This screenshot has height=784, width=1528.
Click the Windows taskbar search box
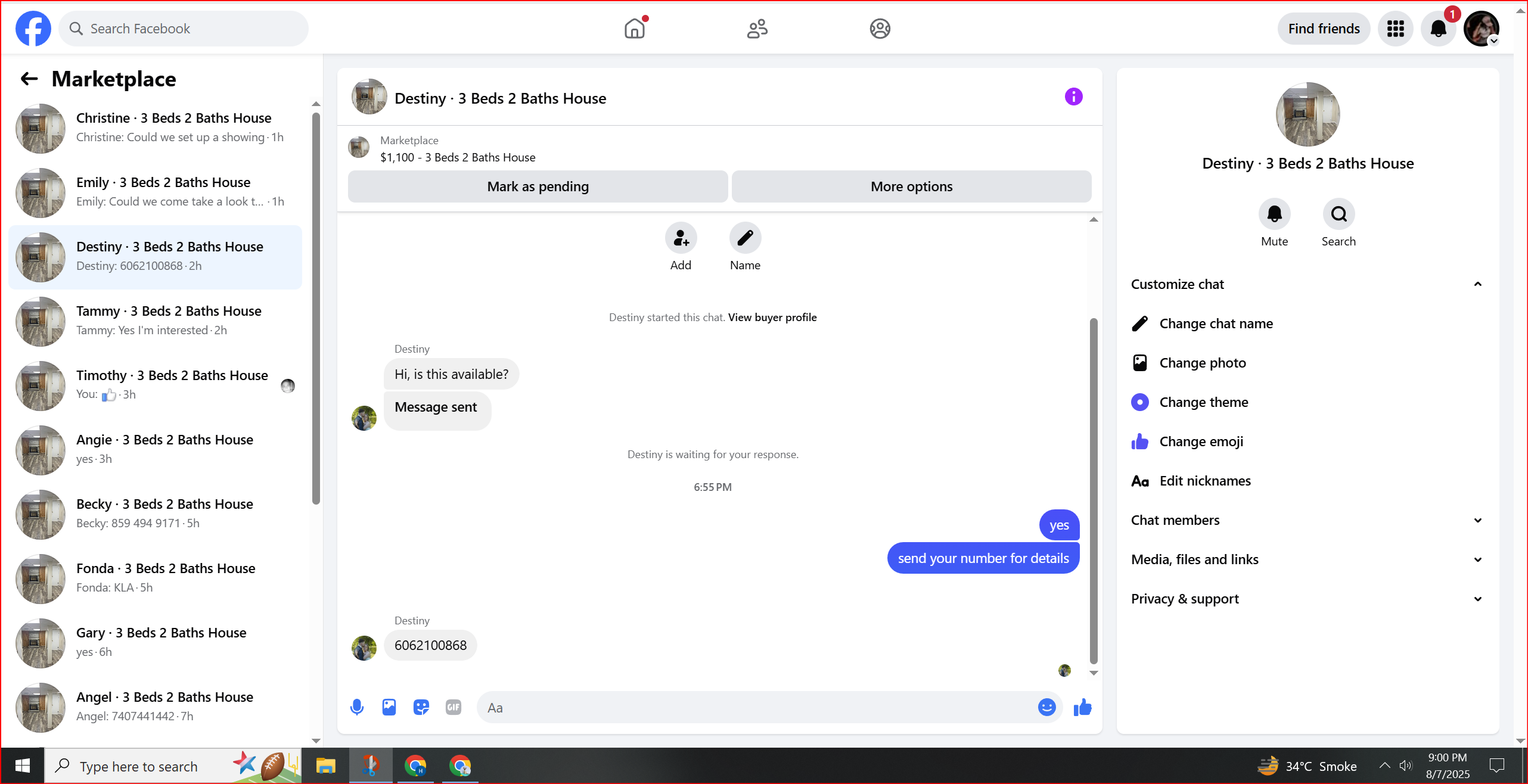(173, 766)
